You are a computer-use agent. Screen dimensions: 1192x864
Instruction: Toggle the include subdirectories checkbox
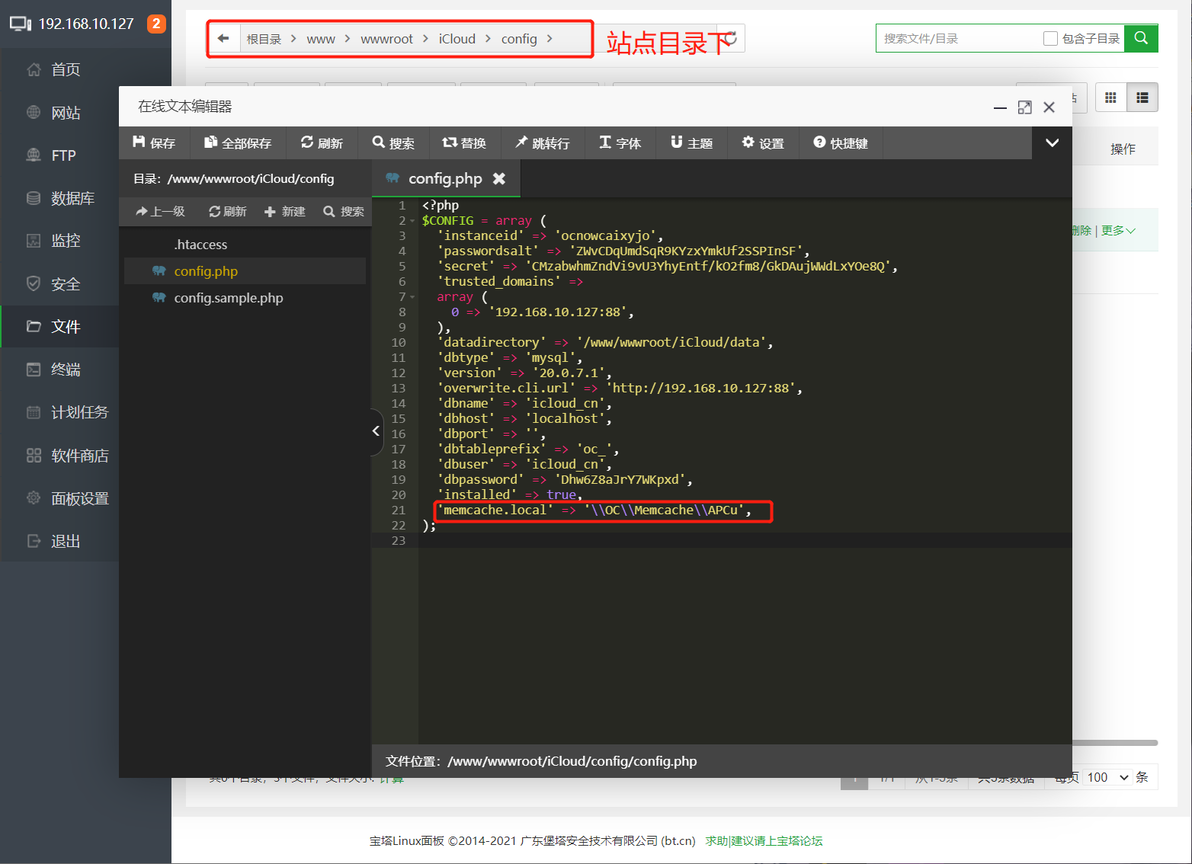click(1051, 39)
